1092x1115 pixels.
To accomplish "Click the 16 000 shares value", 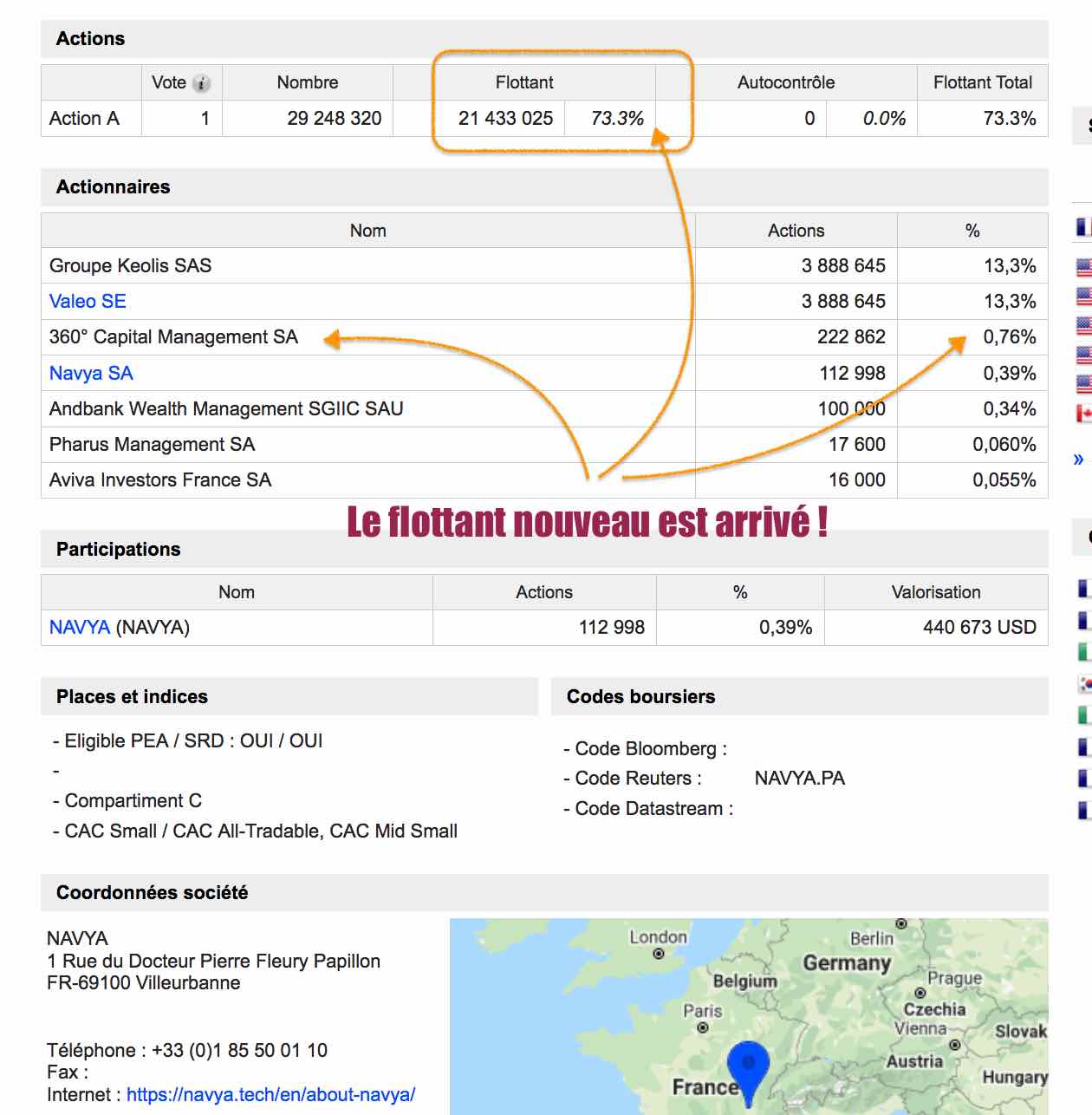I will (x=857, y=480).
